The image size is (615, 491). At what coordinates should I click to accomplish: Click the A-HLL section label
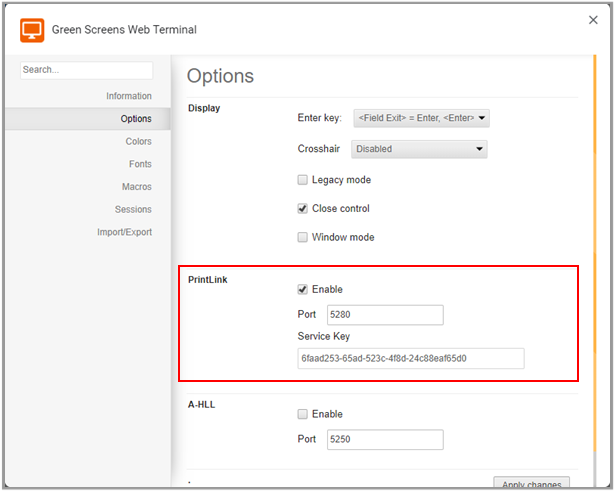pyautogui.click(x=201, y=404)
